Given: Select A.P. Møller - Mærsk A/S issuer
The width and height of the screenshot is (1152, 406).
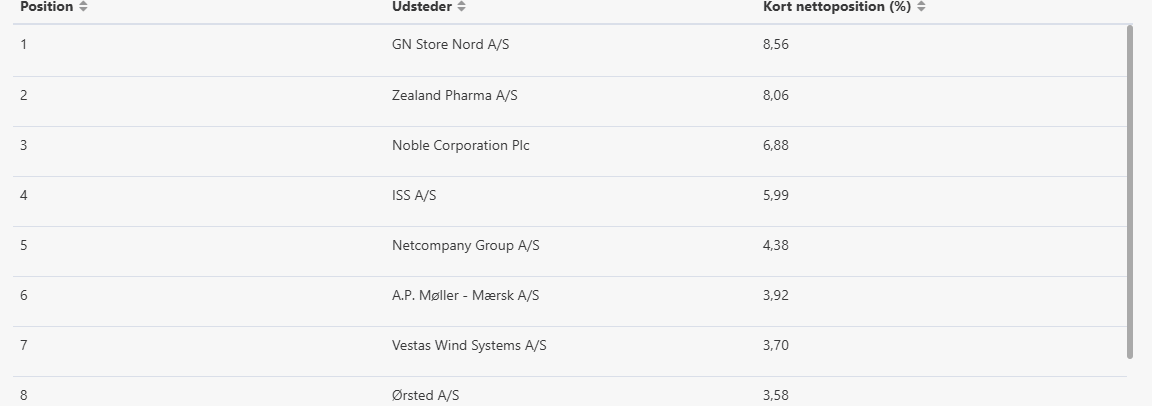Looking at the screenshot, I should pyautogui.click(x=466, y=295).
